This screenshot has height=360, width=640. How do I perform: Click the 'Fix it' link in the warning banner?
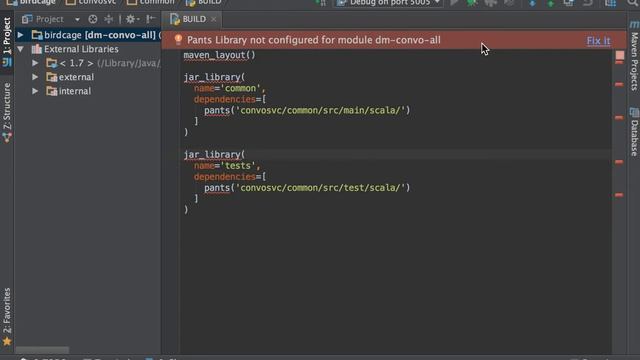pos(598,40)
